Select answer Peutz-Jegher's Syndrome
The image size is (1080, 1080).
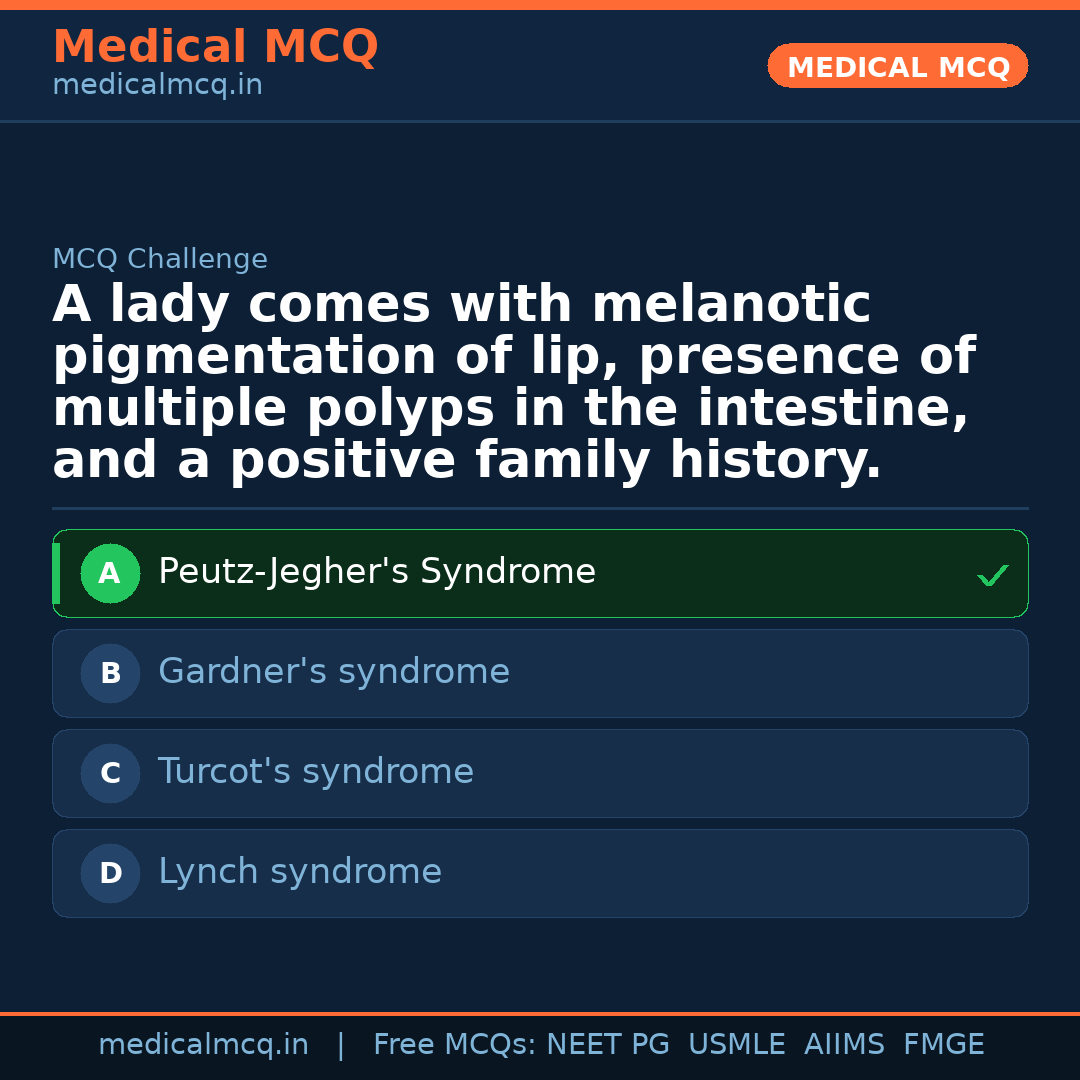click(x=377, y=571)
